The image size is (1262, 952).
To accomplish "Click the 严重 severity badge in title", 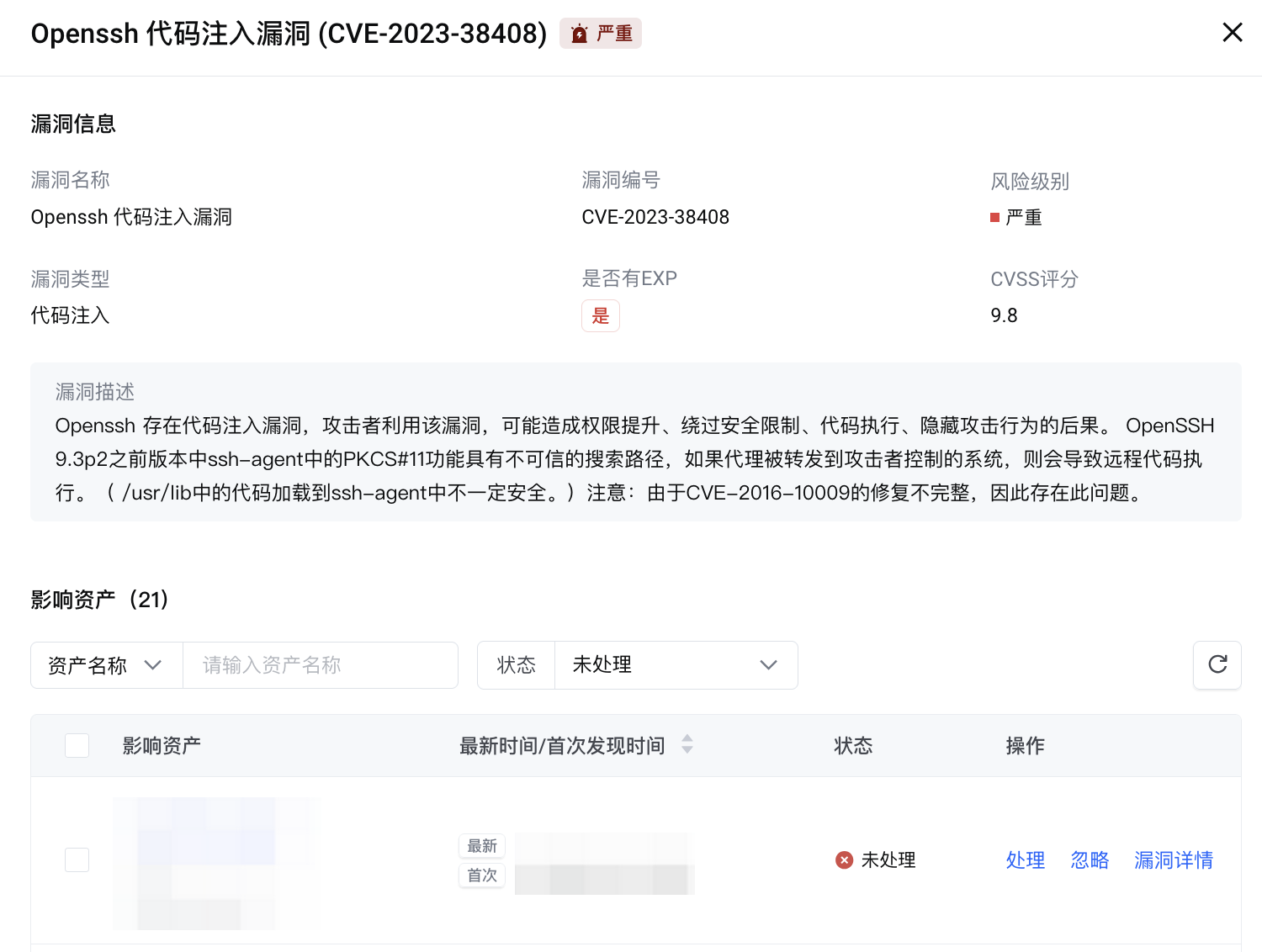I will 601,34.
